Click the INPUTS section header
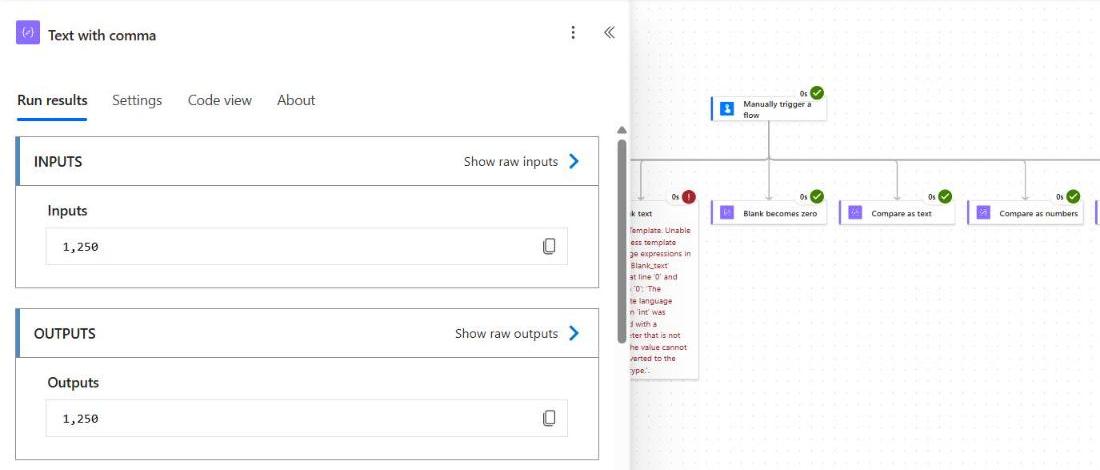Screen dimensions: 1100x470 coord(307,161)
